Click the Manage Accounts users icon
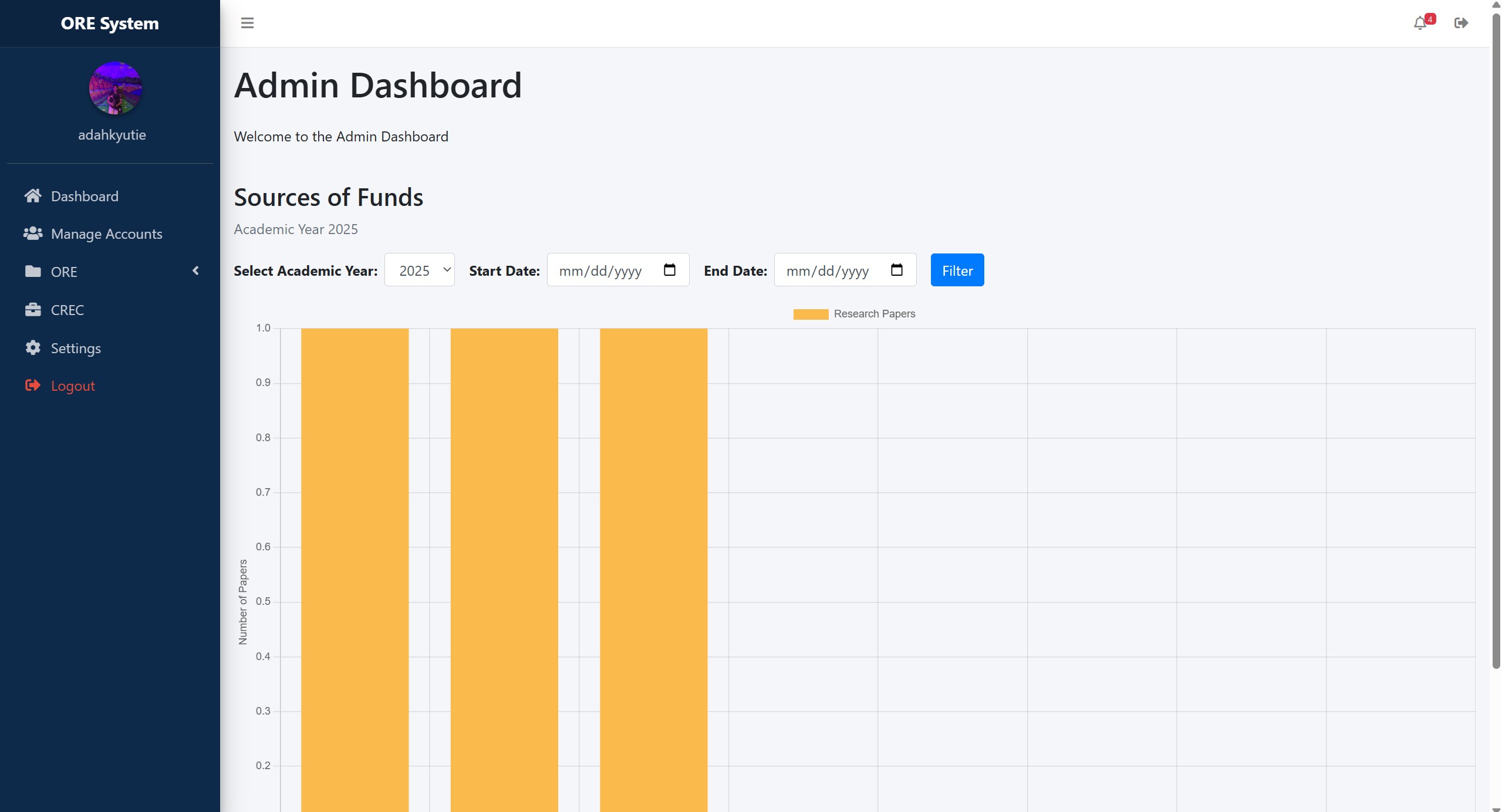This screenshot has height=812, width=1502. coord(33,234)
